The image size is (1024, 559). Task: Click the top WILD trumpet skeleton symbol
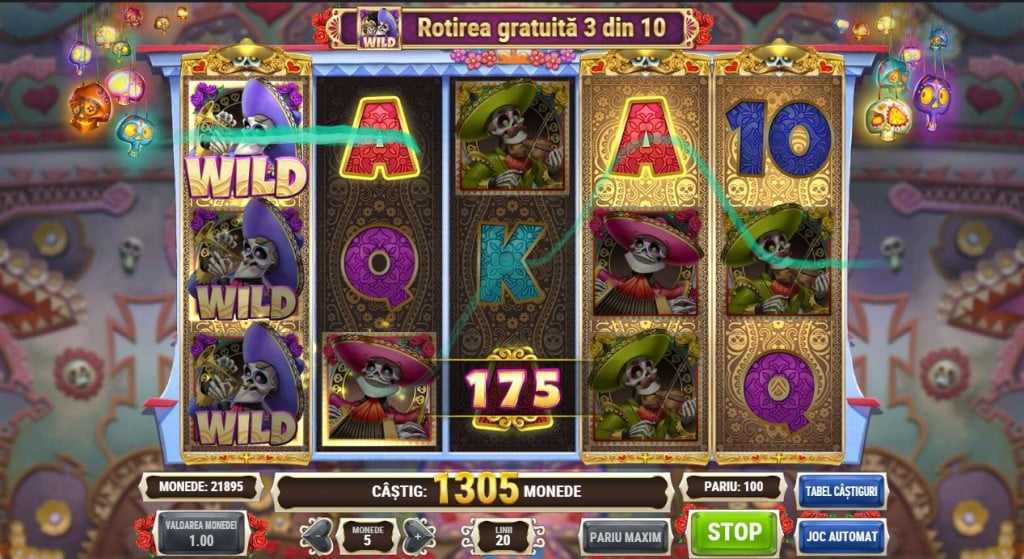point(246,139)
